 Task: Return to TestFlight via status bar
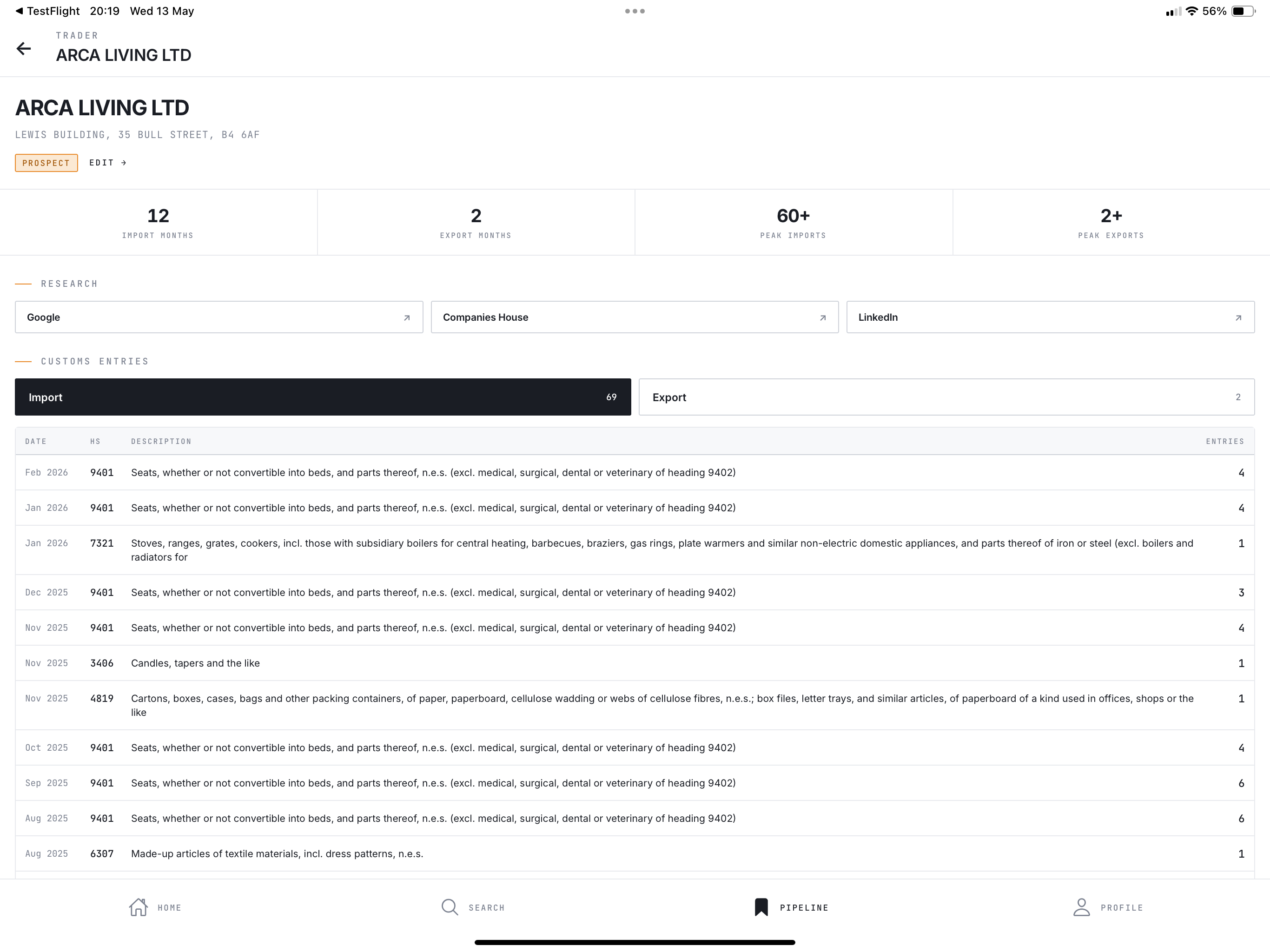coord(48,11)
